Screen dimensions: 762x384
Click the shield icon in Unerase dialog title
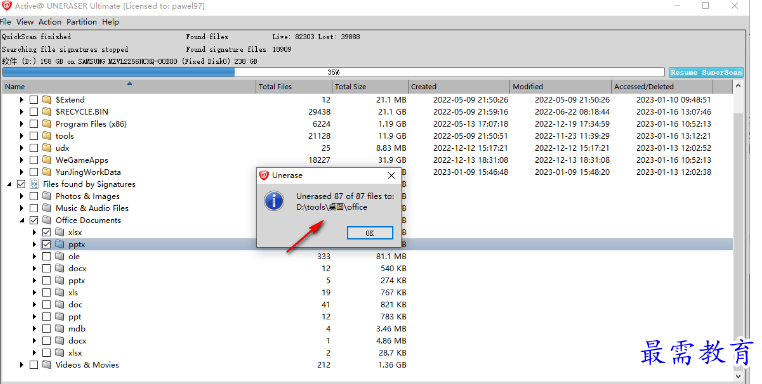pos(264,175)
